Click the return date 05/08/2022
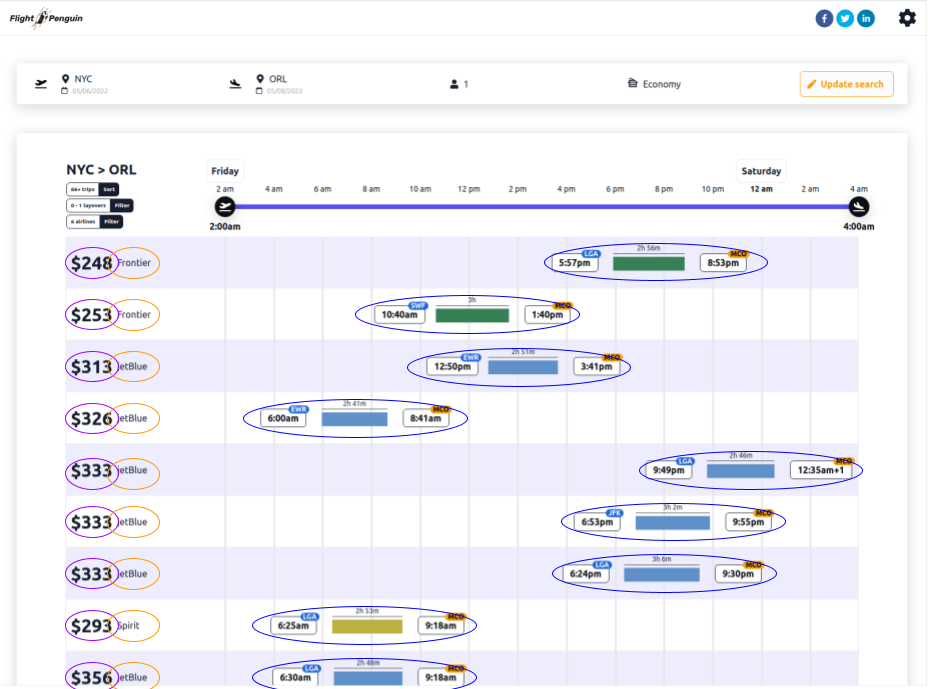 (285, 91)
